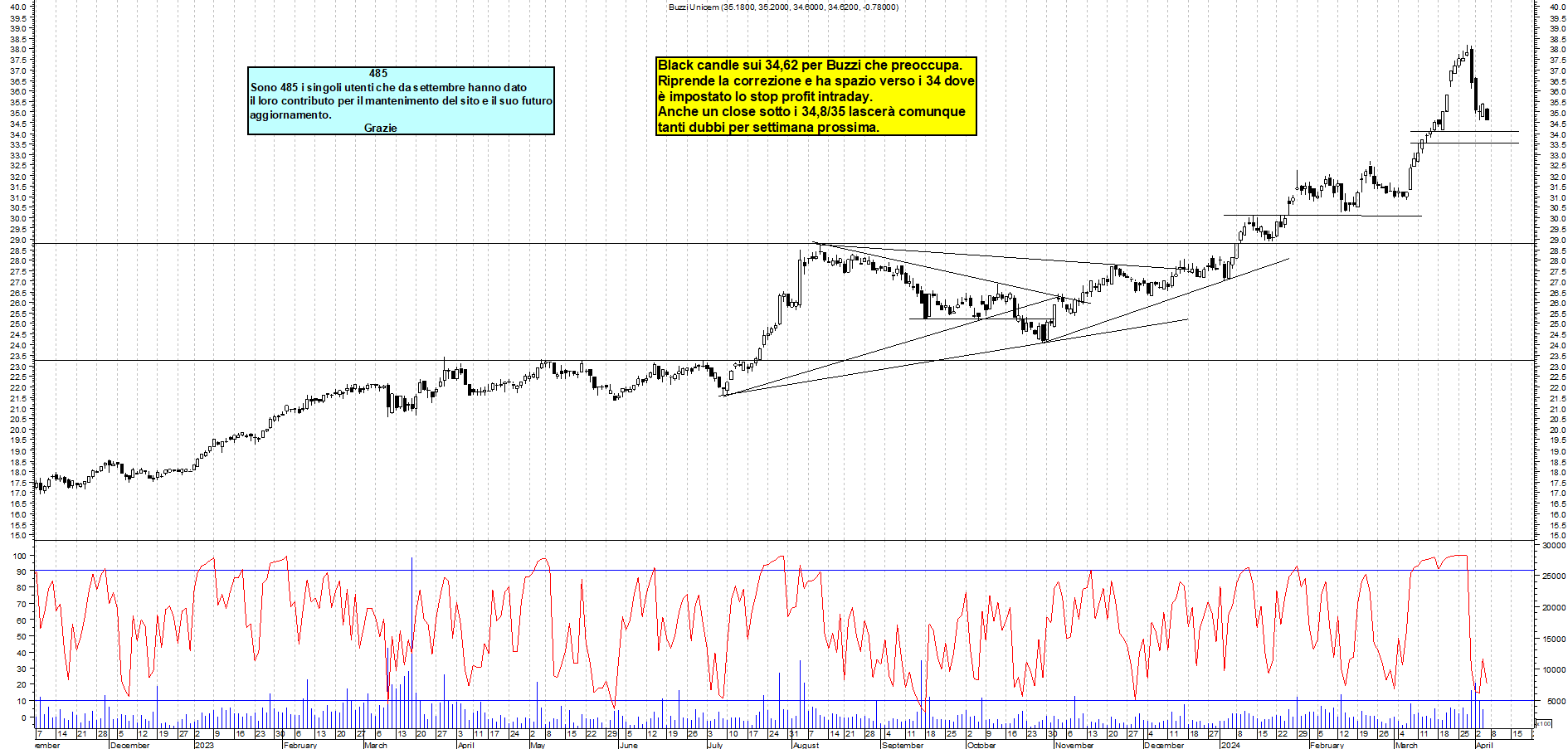Click the '15000' volume scale label
Viewport: 1568px width, 749px height.
pyautogui.click(x=1554, y=639)
